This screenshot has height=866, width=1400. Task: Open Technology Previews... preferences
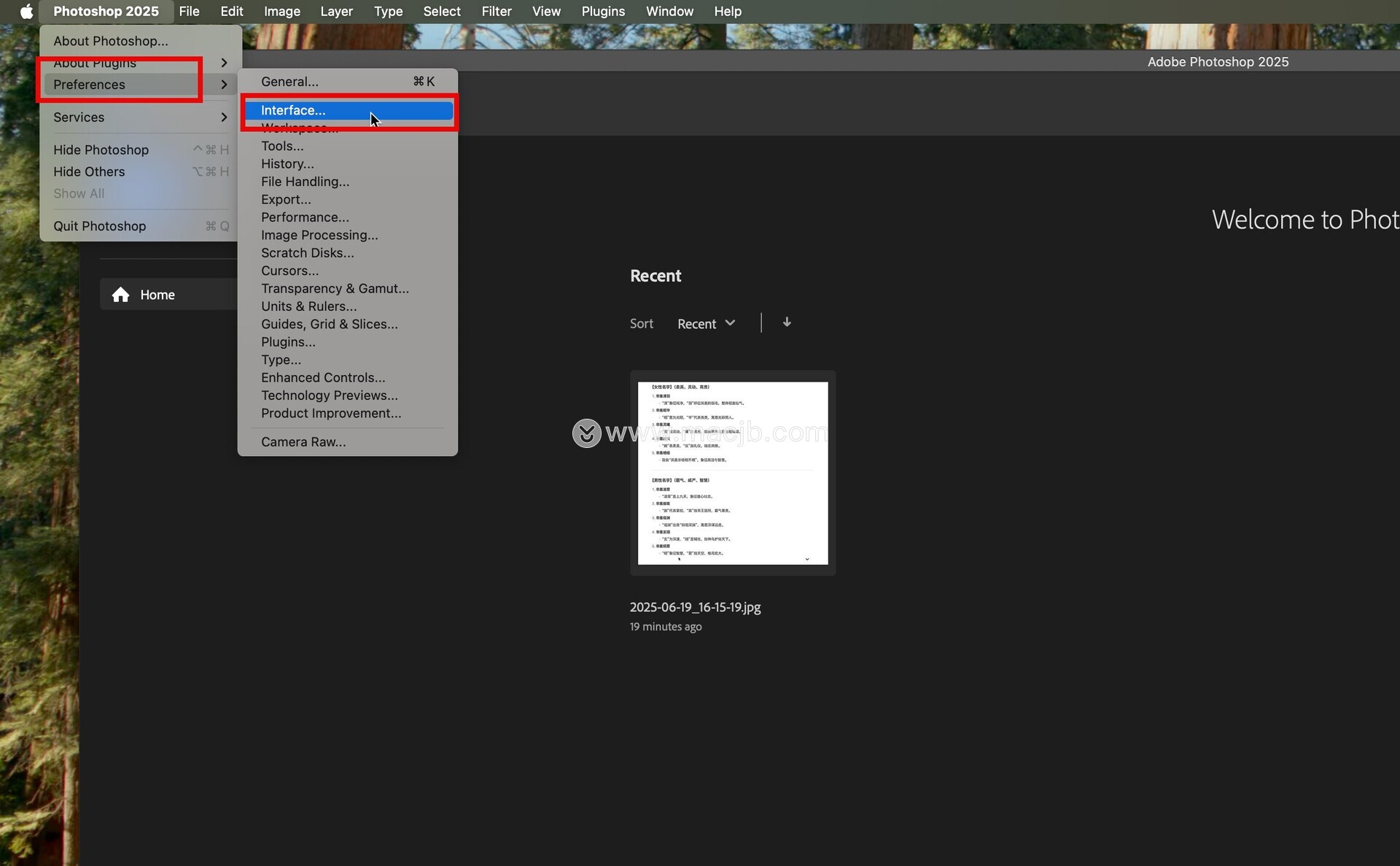(x=348, y=395)
